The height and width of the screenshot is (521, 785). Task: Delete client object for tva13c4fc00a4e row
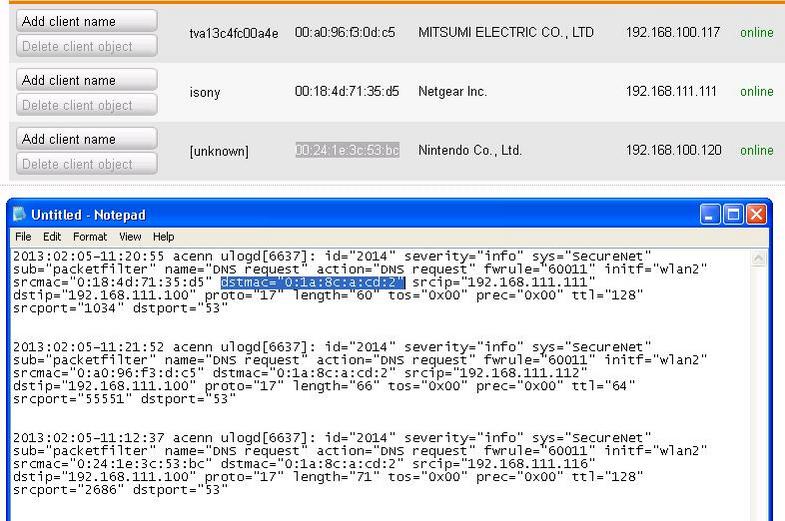pyautogui.click(x=87, y=46)
